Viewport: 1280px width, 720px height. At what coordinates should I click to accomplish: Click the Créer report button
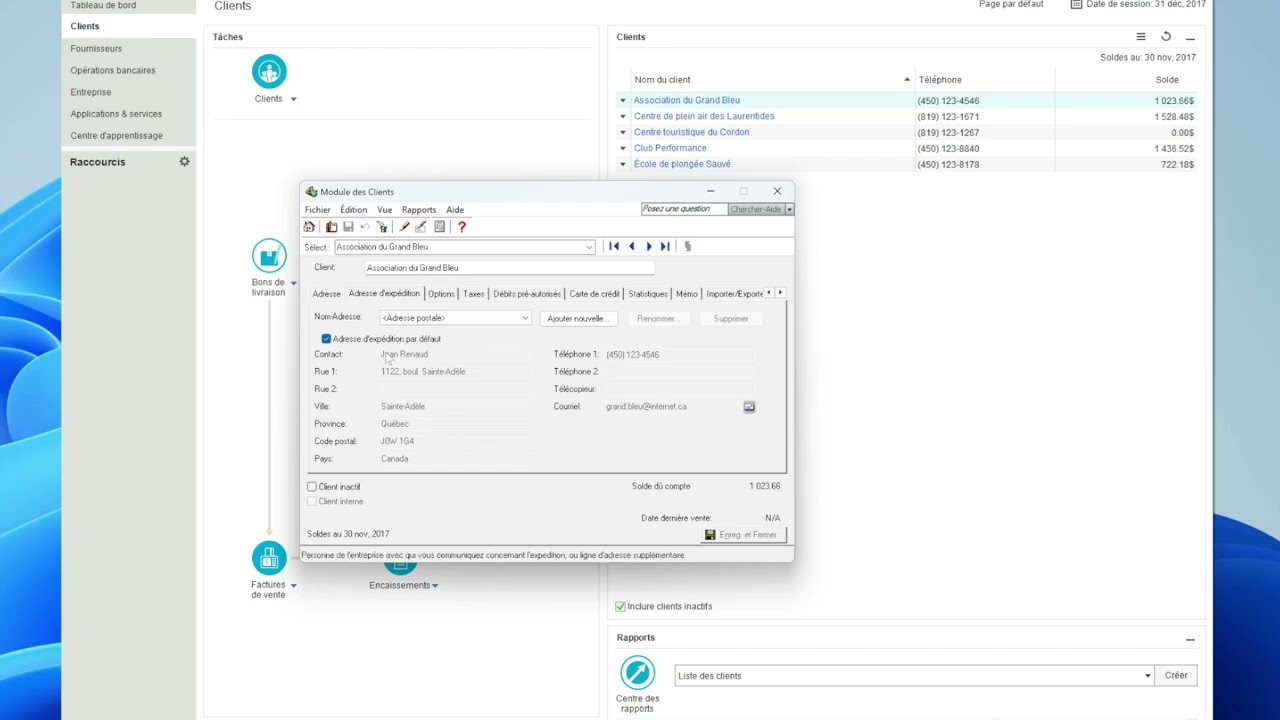pos(1176,676)
